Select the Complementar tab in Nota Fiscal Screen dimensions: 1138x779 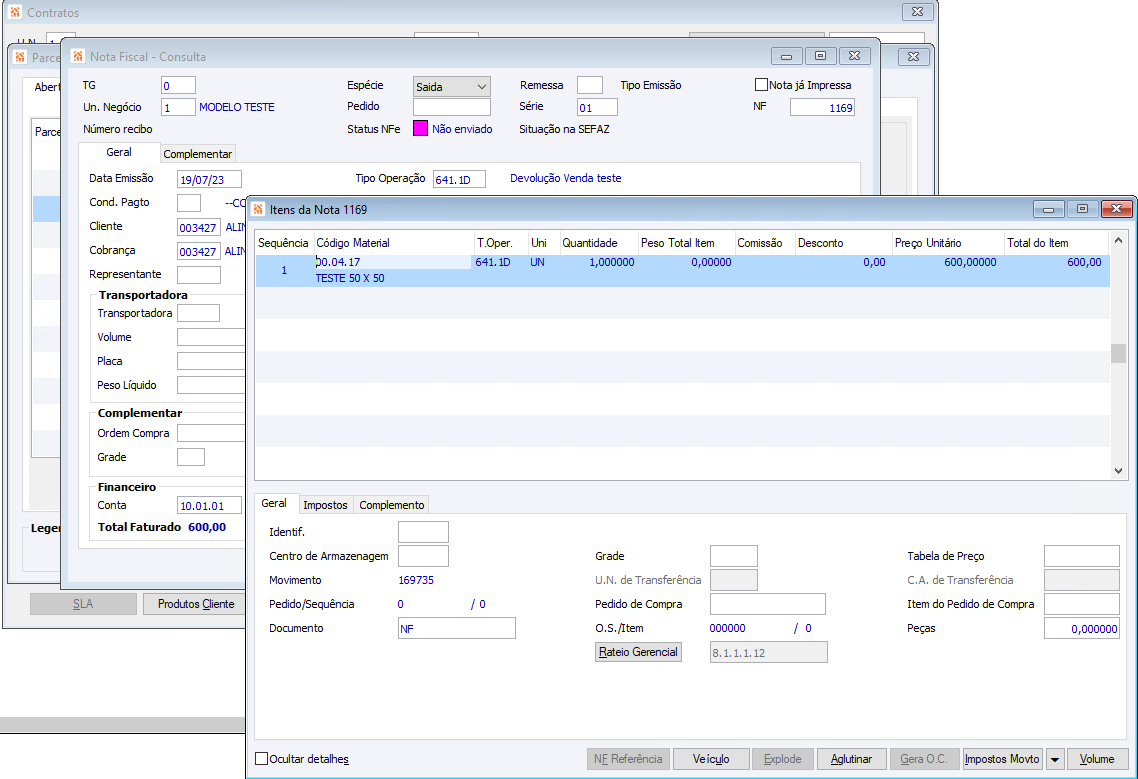tap(198, 154)
